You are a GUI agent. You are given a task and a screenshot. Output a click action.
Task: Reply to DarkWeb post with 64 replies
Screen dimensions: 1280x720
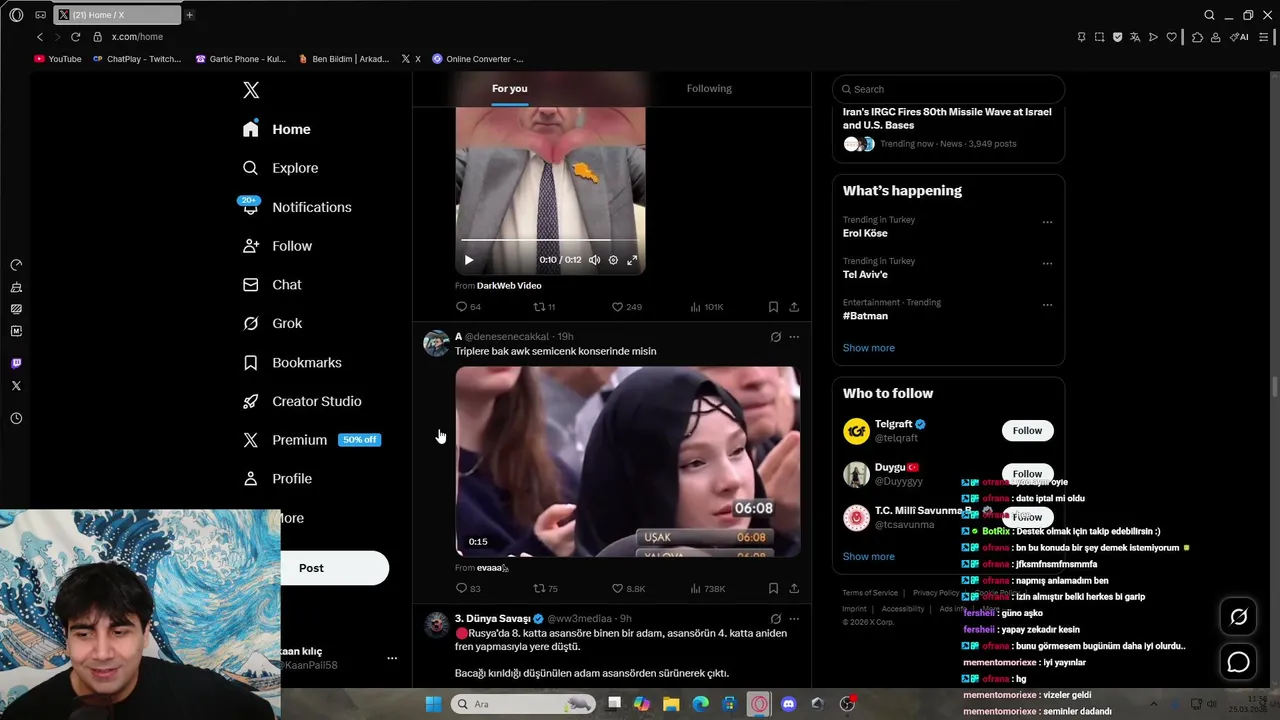coord(468,307)
